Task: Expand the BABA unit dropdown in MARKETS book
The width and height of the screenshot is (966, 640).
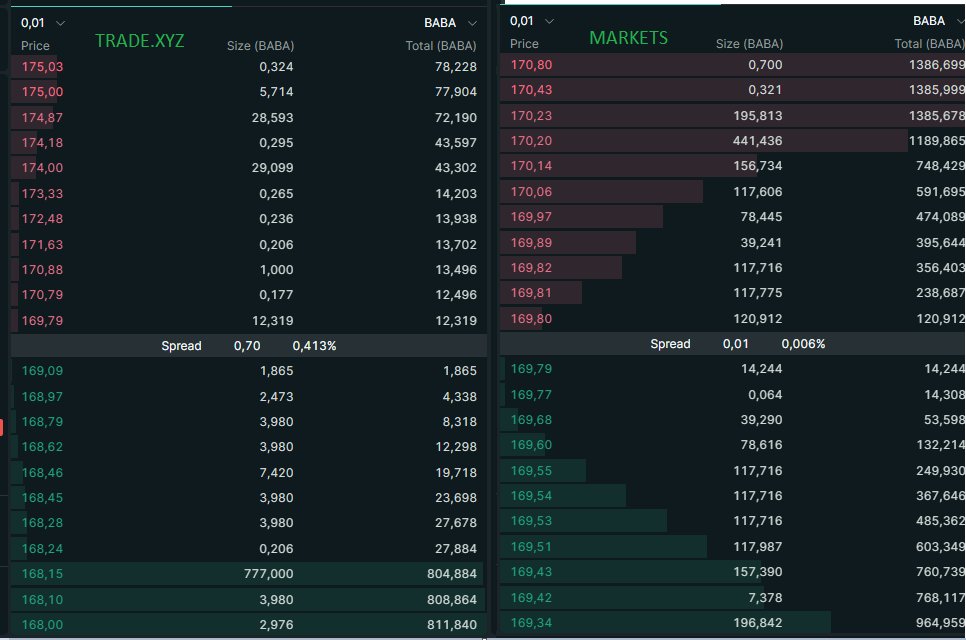Action: coord(937,21)
